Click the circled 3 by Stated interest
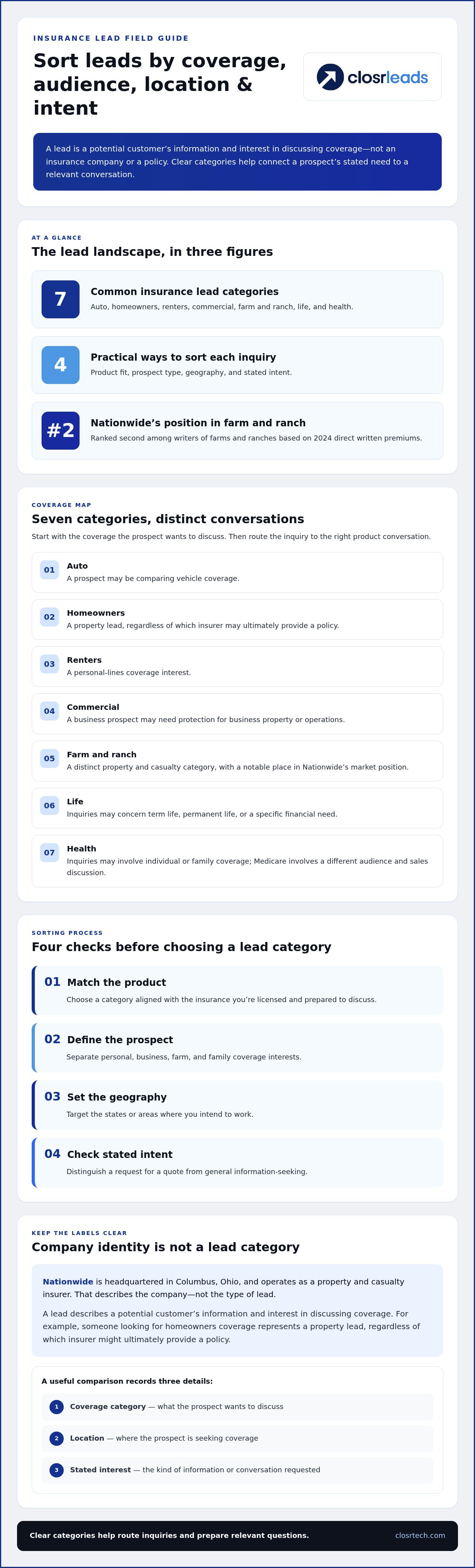This screenshot has width=475, height=1568. click(57, 1470)
